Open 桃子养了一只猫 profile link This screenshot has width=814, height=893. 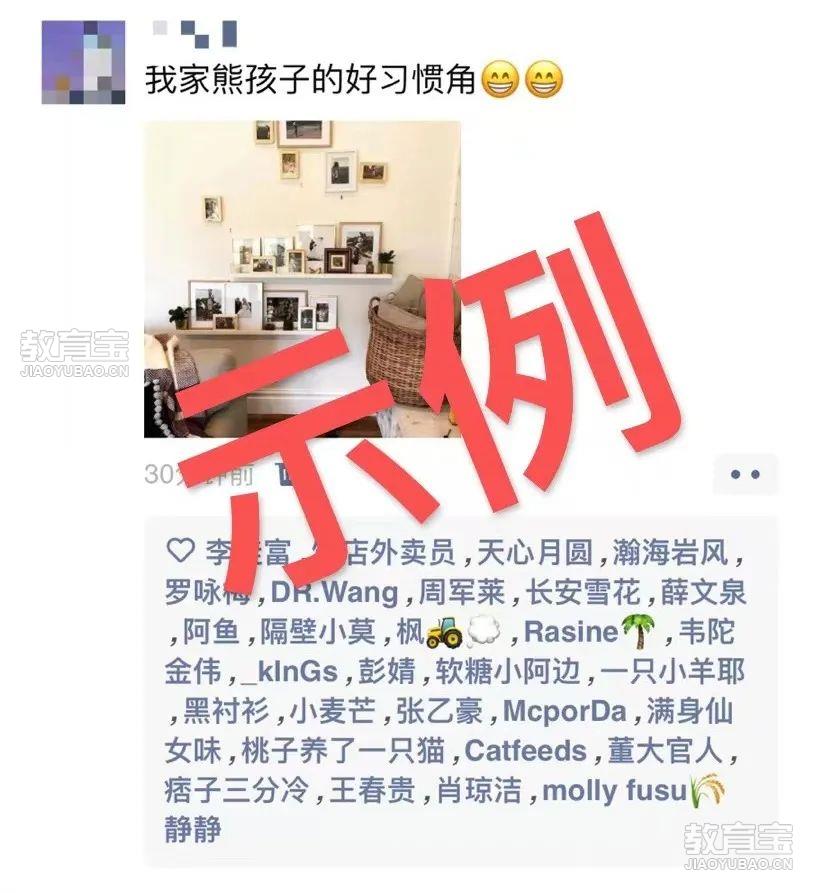click(343, 751)
